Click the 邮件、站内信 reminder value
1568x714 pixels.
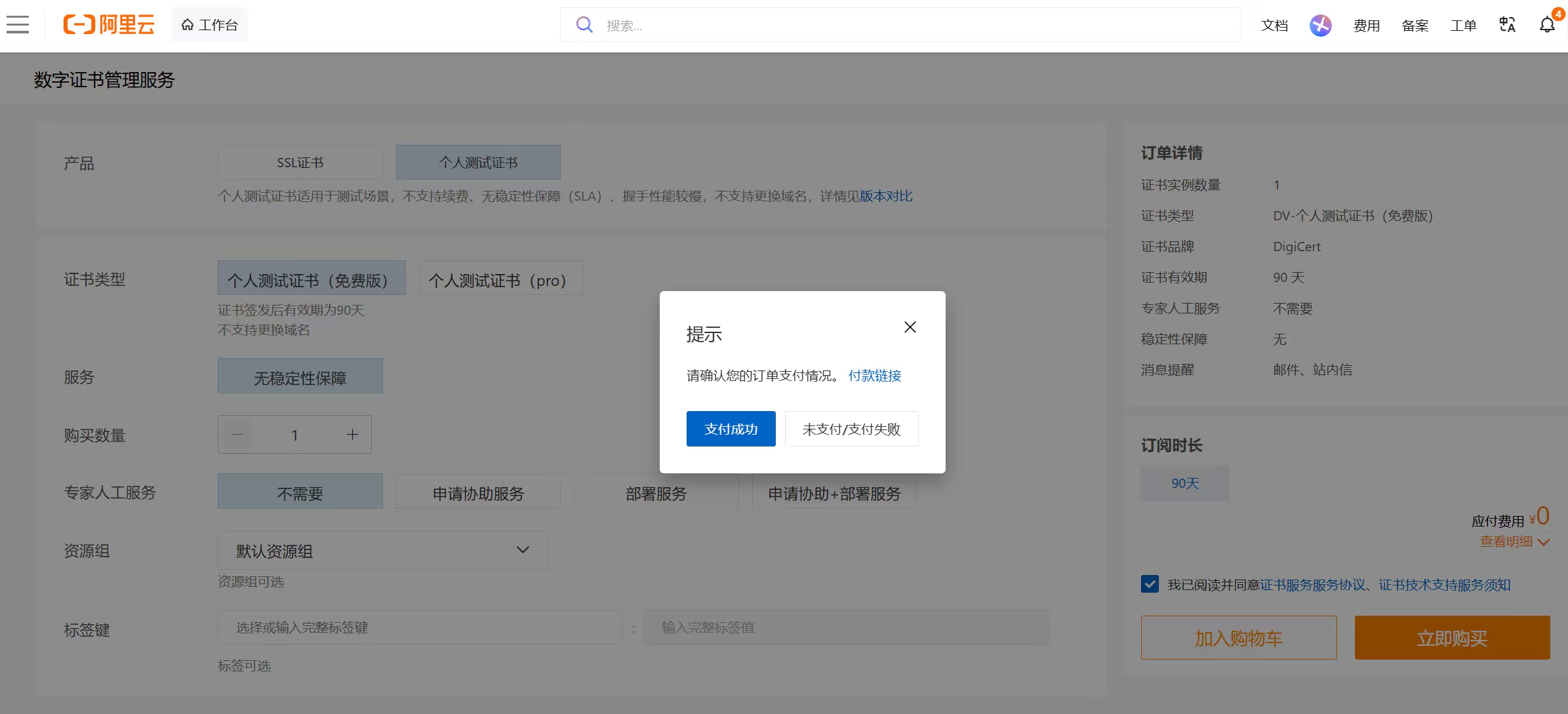[x=1312, y=370]
